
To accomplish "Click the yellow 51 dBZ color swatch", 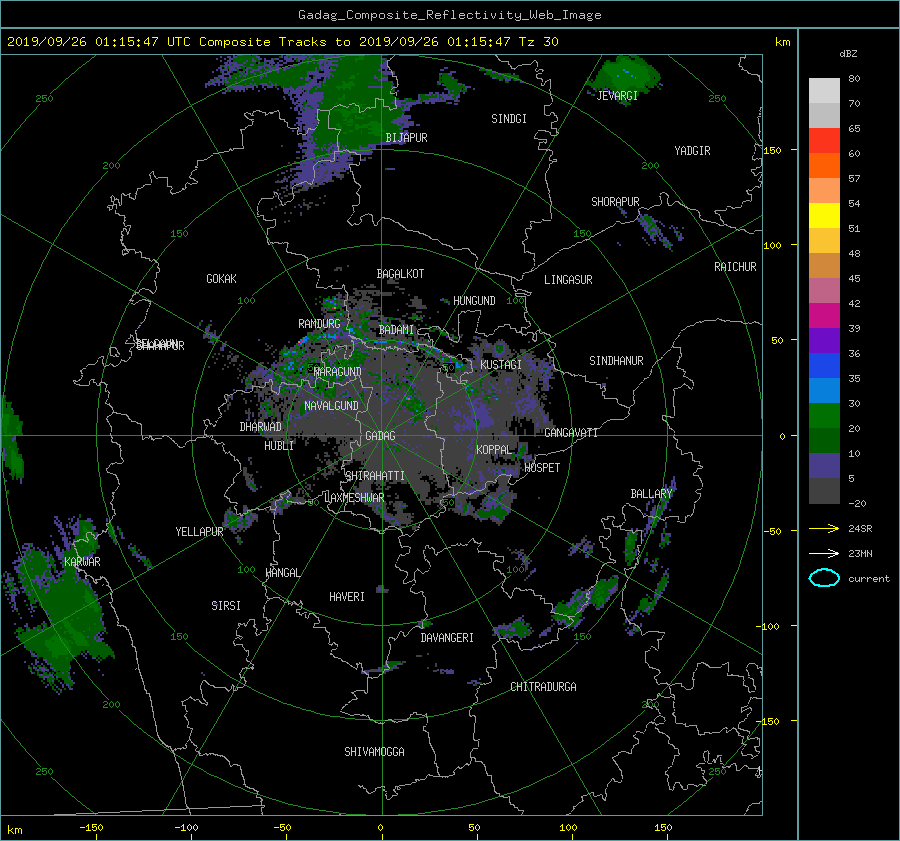I will tap(824, 215).
